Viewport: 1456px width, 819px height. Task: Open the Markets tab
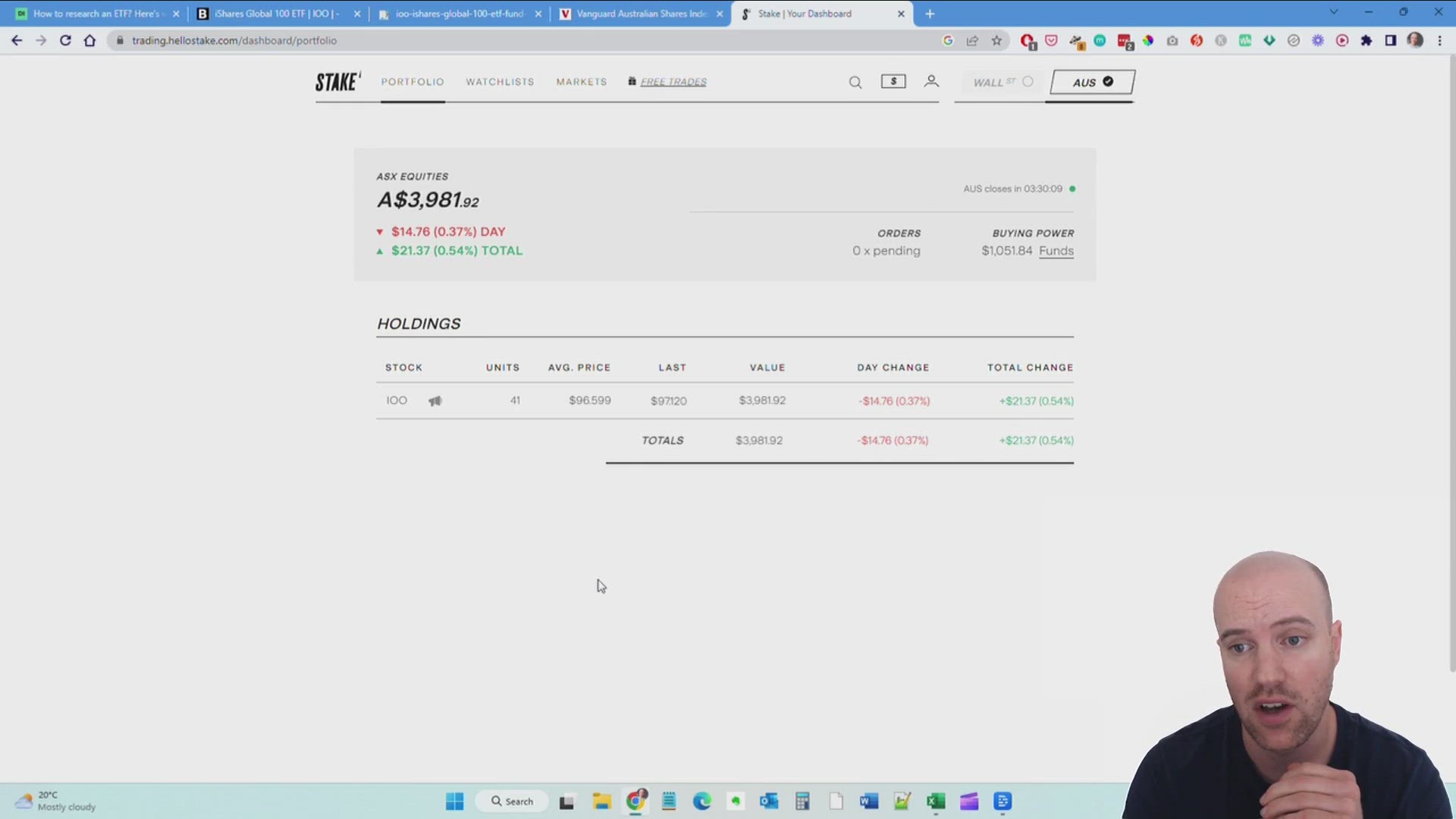(x=582, y=82)
